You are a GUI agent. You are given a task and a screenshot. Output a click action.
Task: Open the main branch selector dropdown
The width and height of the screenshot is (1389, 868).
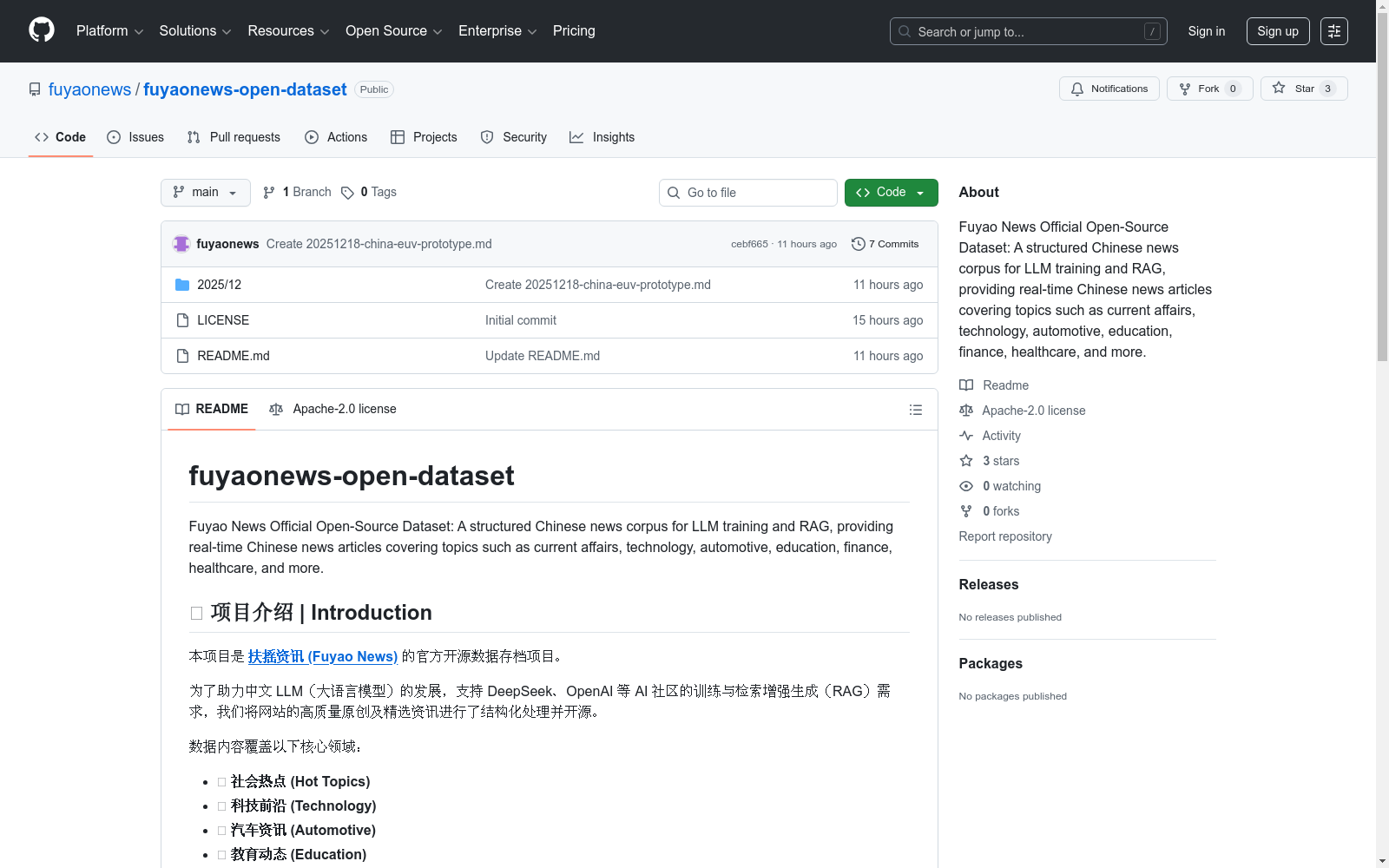coord(206,193)
